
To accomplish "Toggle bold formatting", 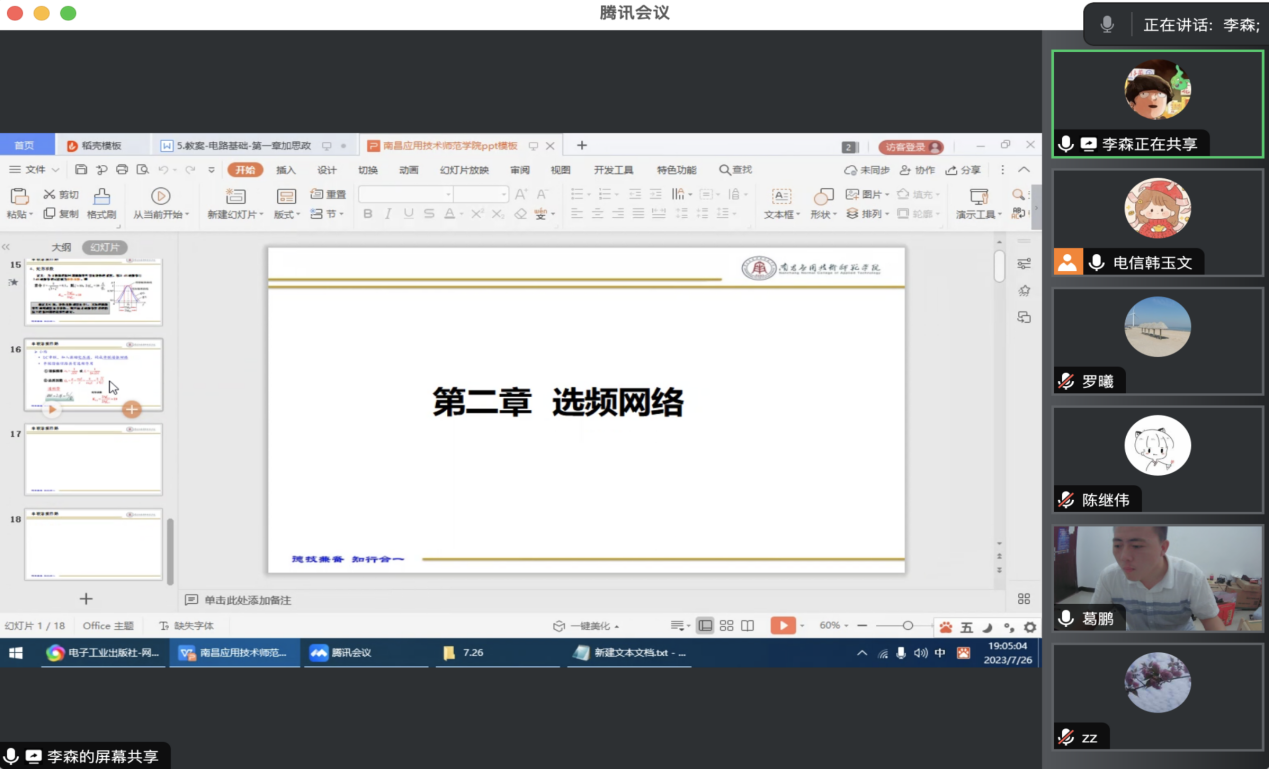I will coord(367,214).
